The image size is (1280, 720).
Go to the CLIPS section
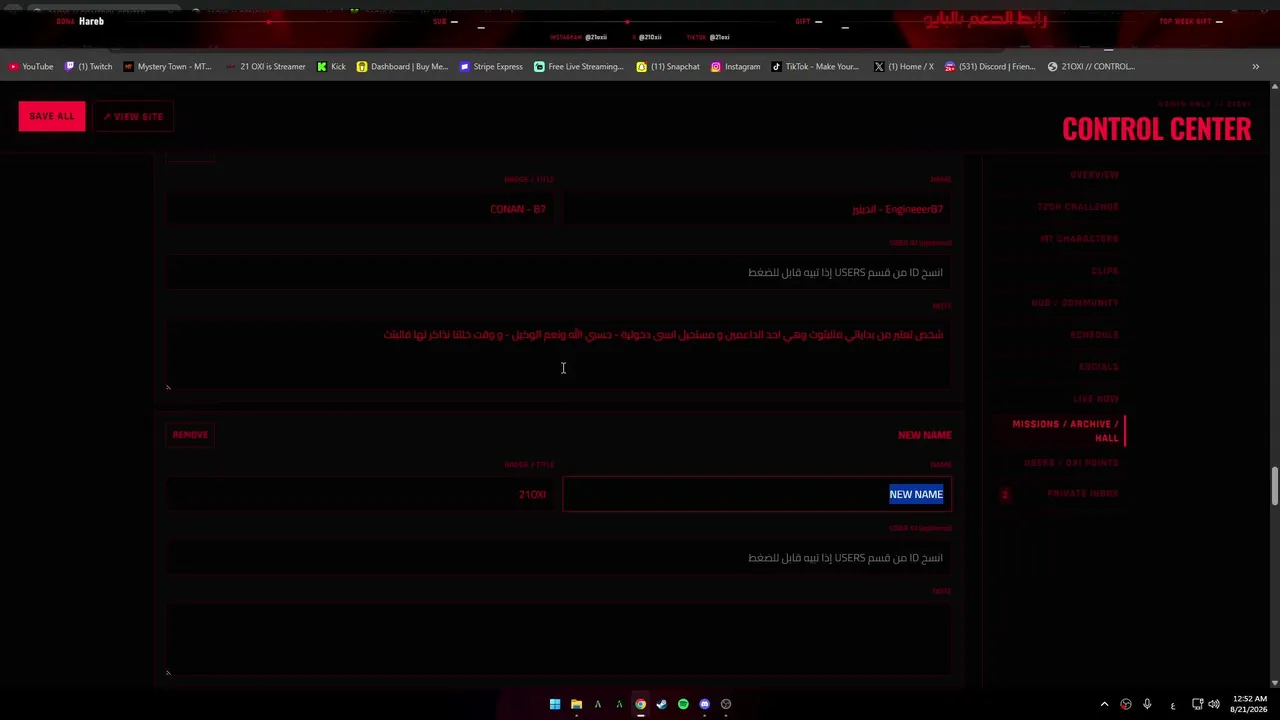[x=1105, y=271]
